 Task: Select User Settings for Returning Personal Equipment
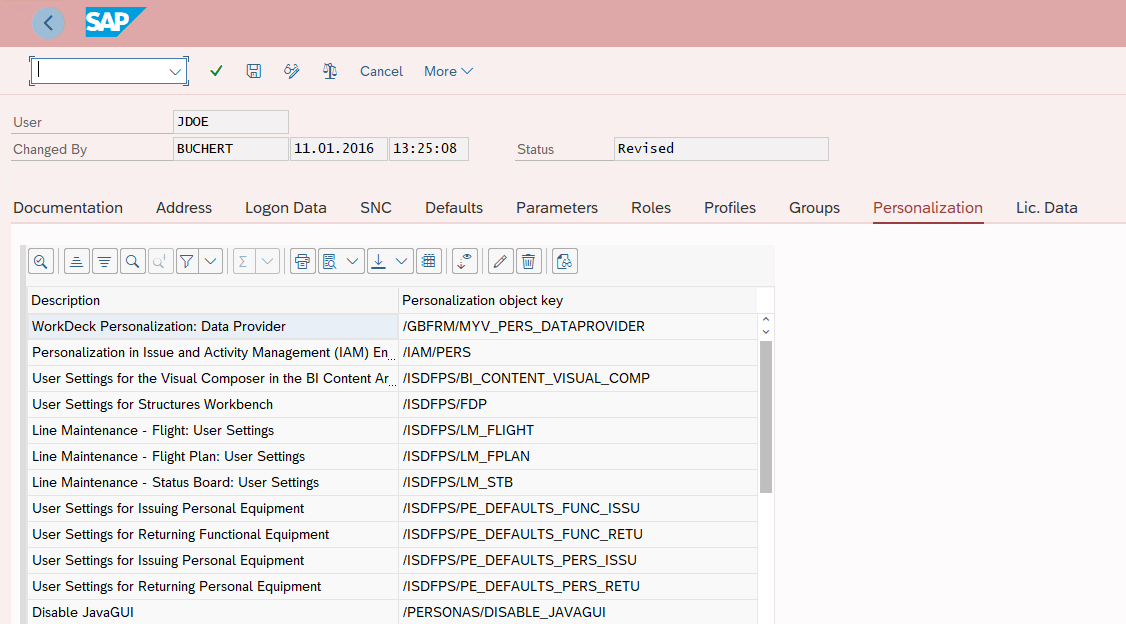coord(213,587)
